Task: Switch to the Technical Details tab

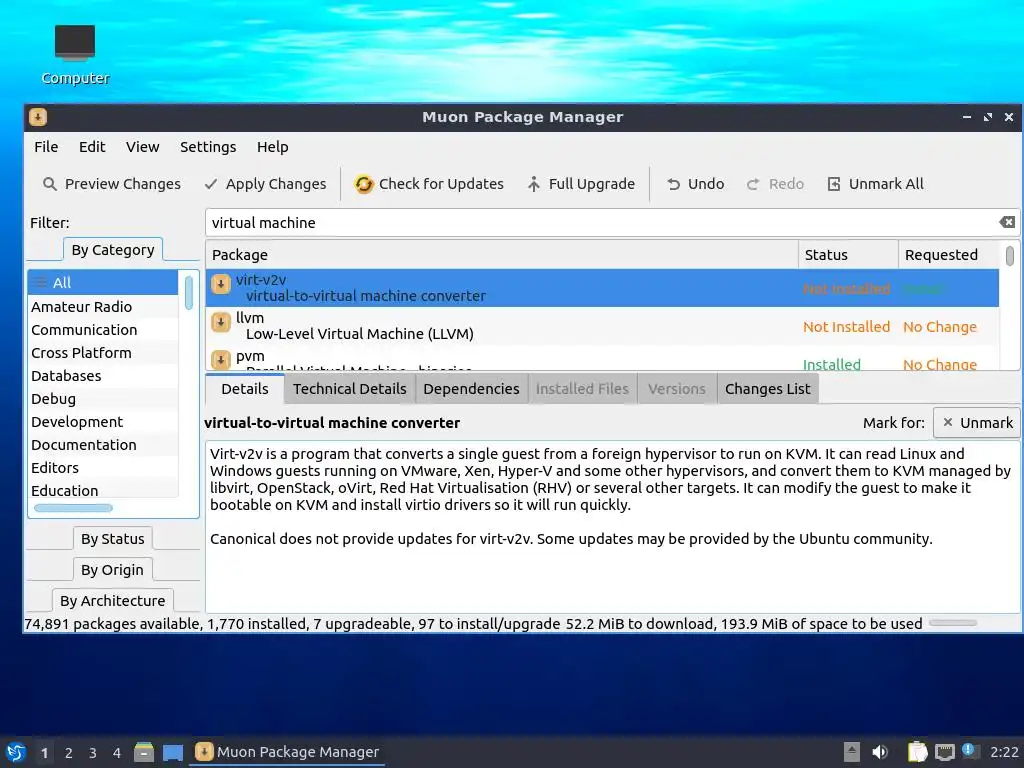Action: coord(349,389)
